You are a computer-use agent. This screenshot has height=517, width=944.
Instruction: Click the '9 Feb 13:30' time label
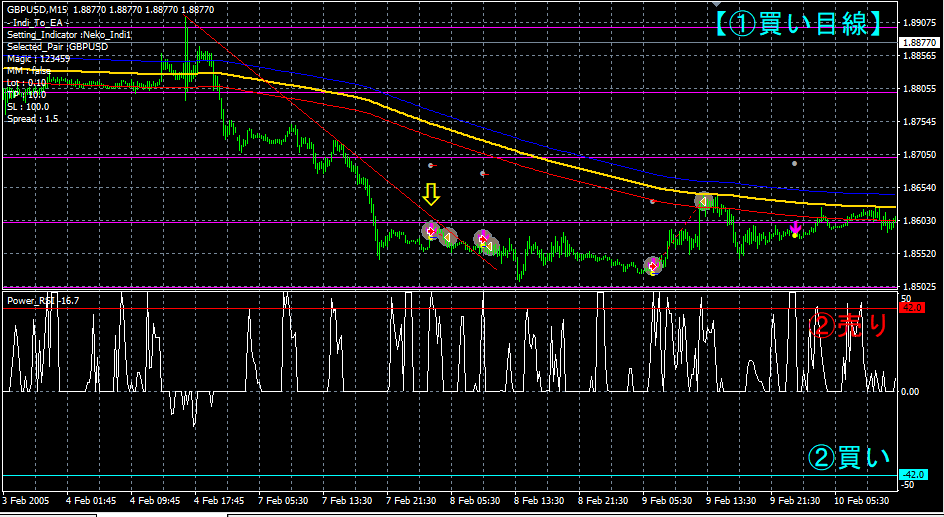pos(731,501)
